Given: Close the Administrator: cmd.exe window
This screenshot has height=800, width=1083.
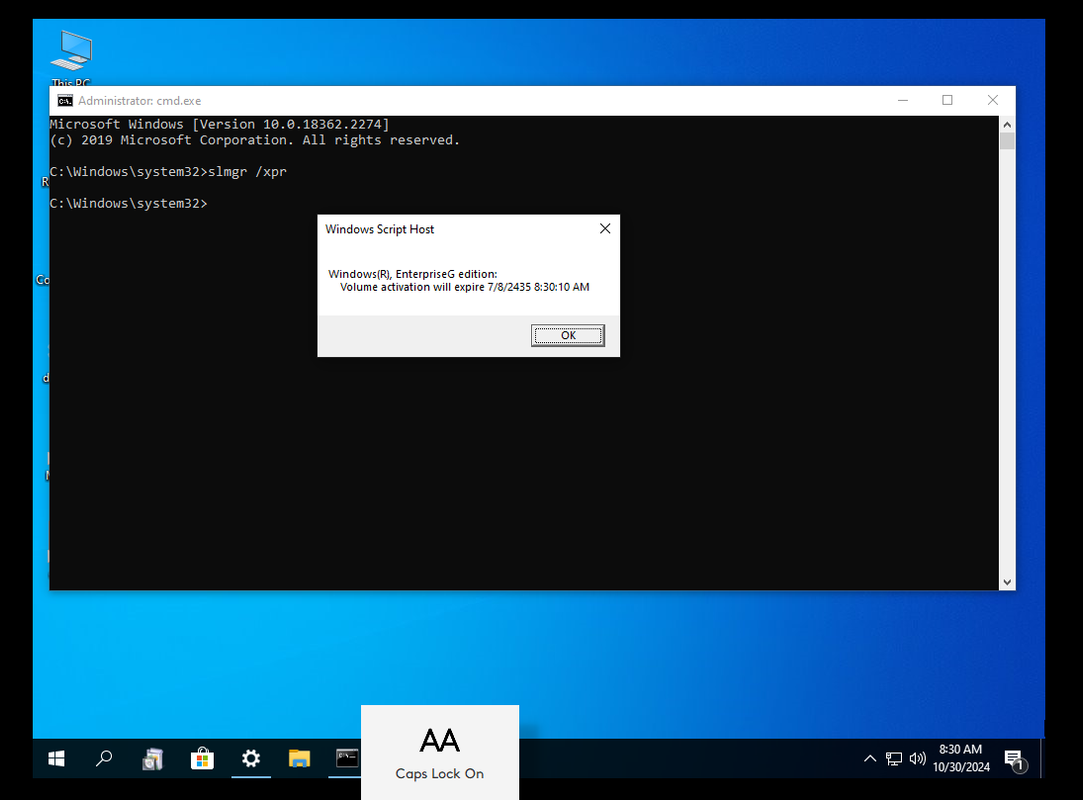Looking at the screenshot, I should [993, 100].
